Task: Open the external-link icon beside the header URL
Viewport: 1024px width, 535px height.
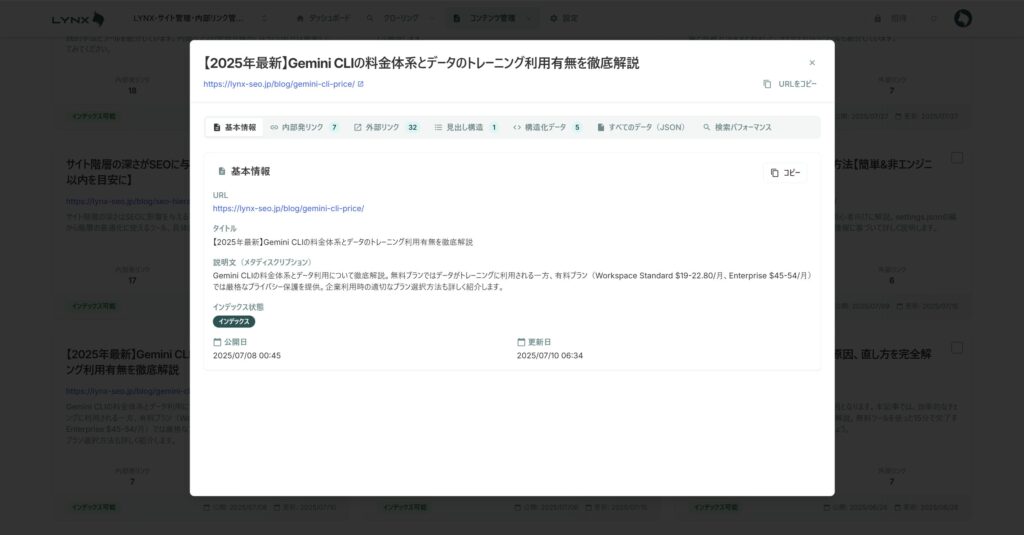Action: (x=361, y=84)
